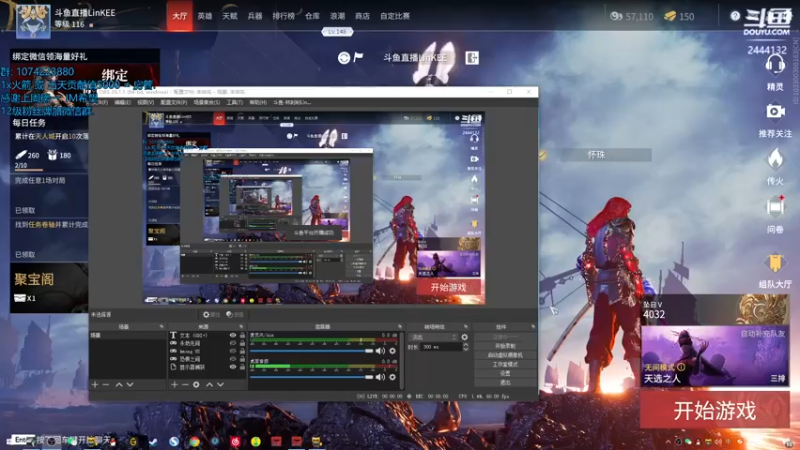Move scene up in the 场景 panel
The image size is (800, 450).
[119, 384]
